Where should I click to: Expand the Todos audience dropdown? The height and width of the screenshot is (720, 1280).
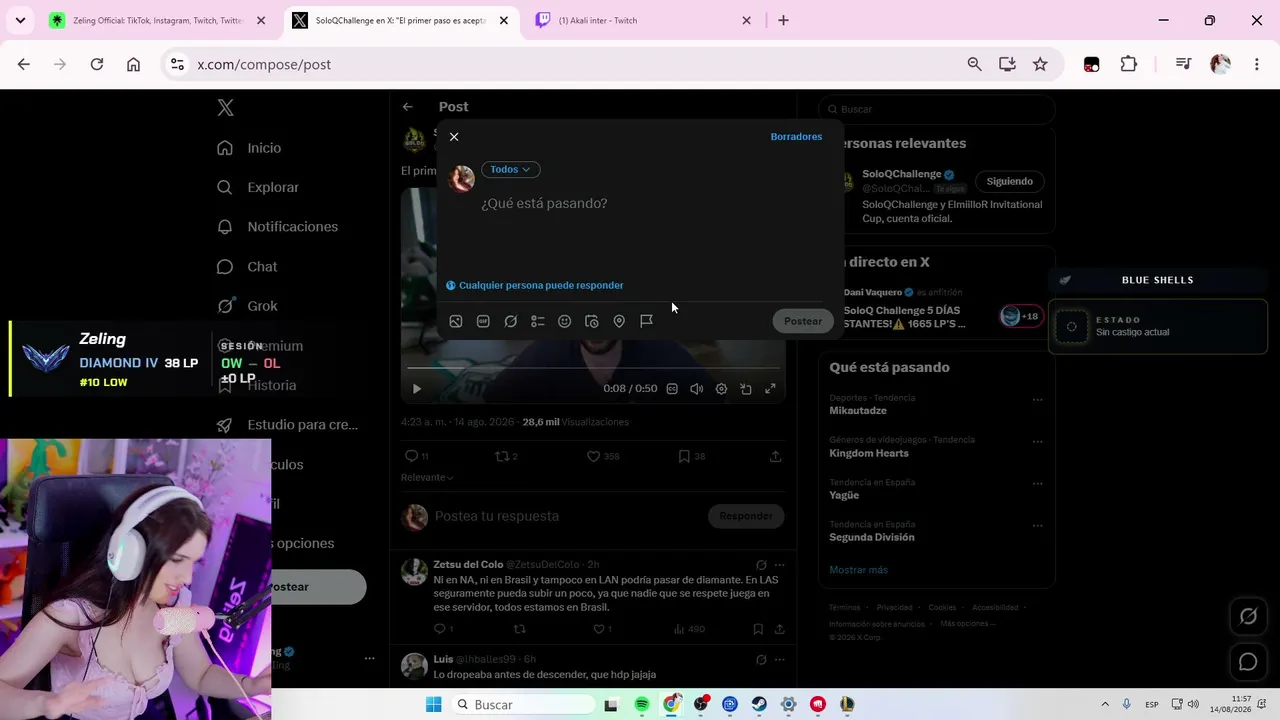511,170
